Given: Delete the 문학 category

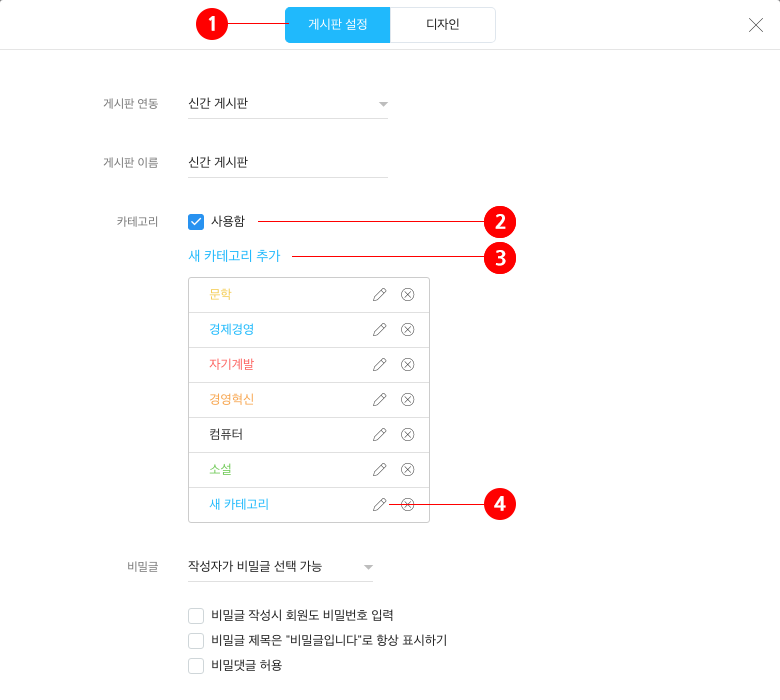Looking at the screenshot, I should pyautogui.click(x=407, y=295).
